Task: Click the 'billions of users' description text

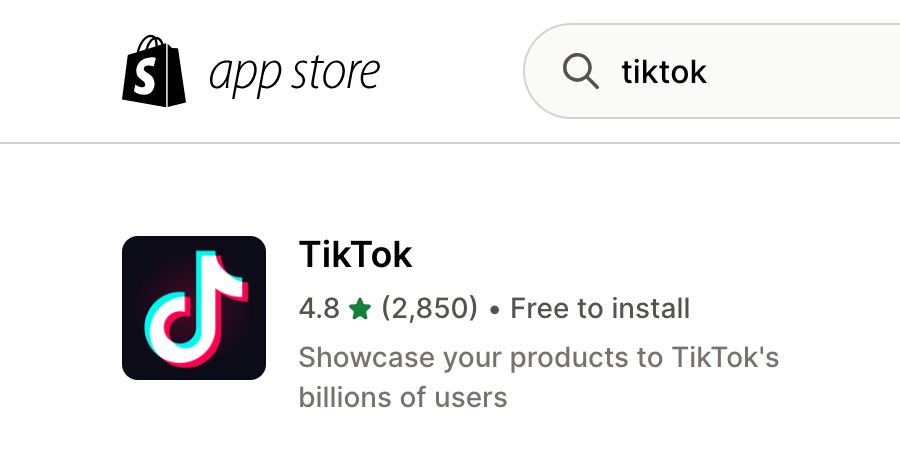Action: [x=403, y=397]
